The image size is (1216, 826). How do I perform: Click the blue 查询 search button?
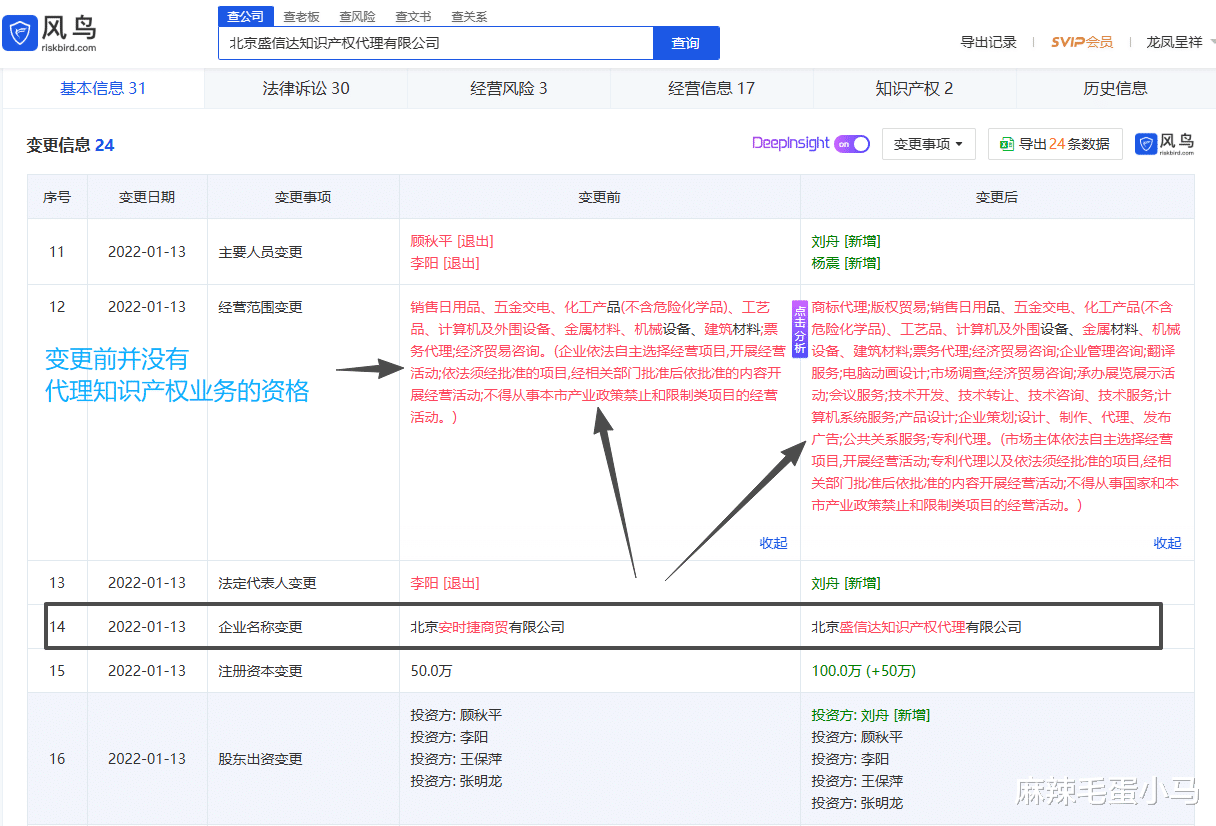pos(686,43)
